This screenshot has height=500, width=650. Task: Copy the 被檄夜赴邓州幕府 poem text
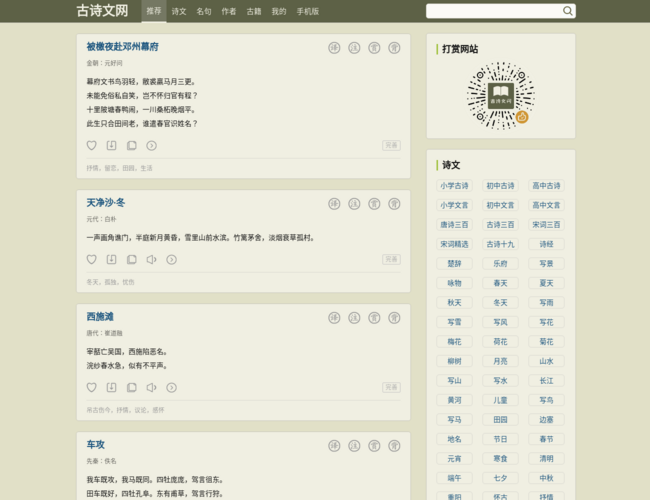pyautogui.click(x=131, y=146)
